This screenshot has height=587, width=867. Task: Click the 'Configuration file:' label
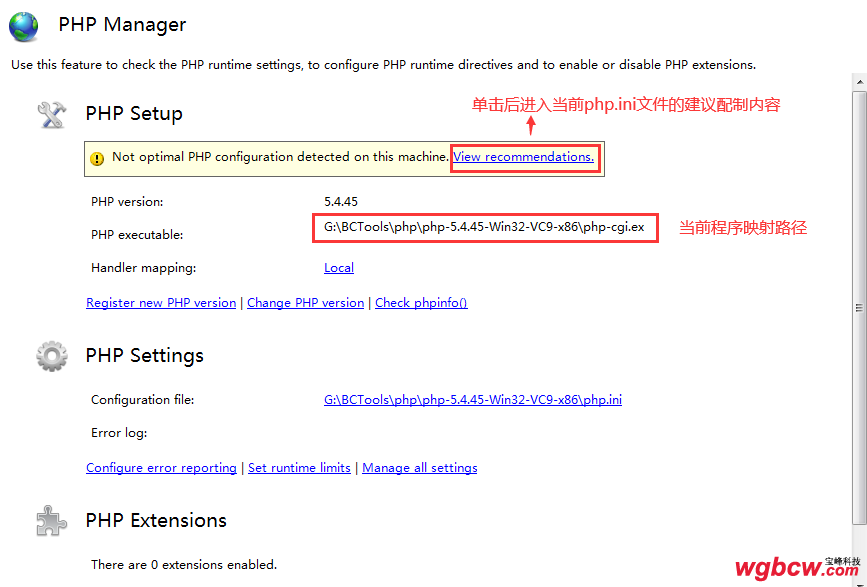pyautogui.click(x=143, y=400)
